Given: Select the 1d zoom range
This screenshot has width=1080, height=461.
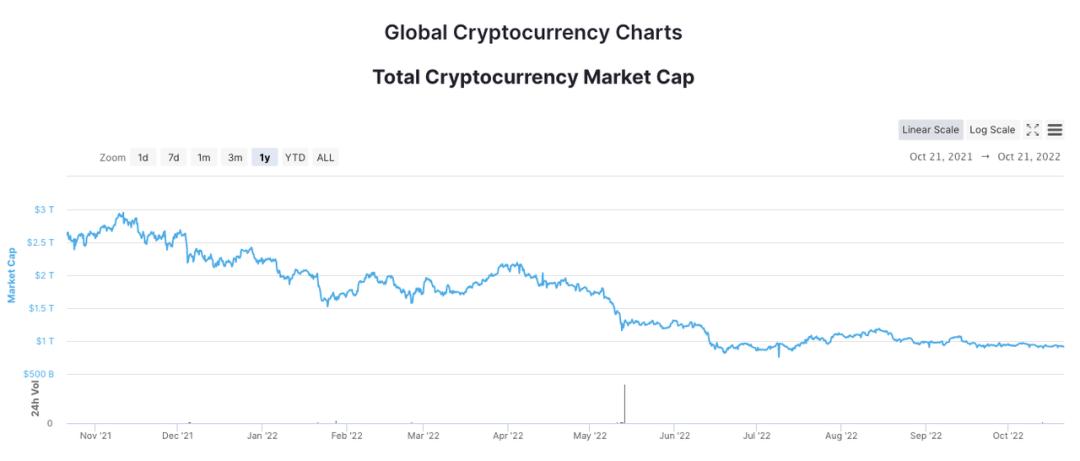Looking at the screenshot, I should tap(143, 157).
